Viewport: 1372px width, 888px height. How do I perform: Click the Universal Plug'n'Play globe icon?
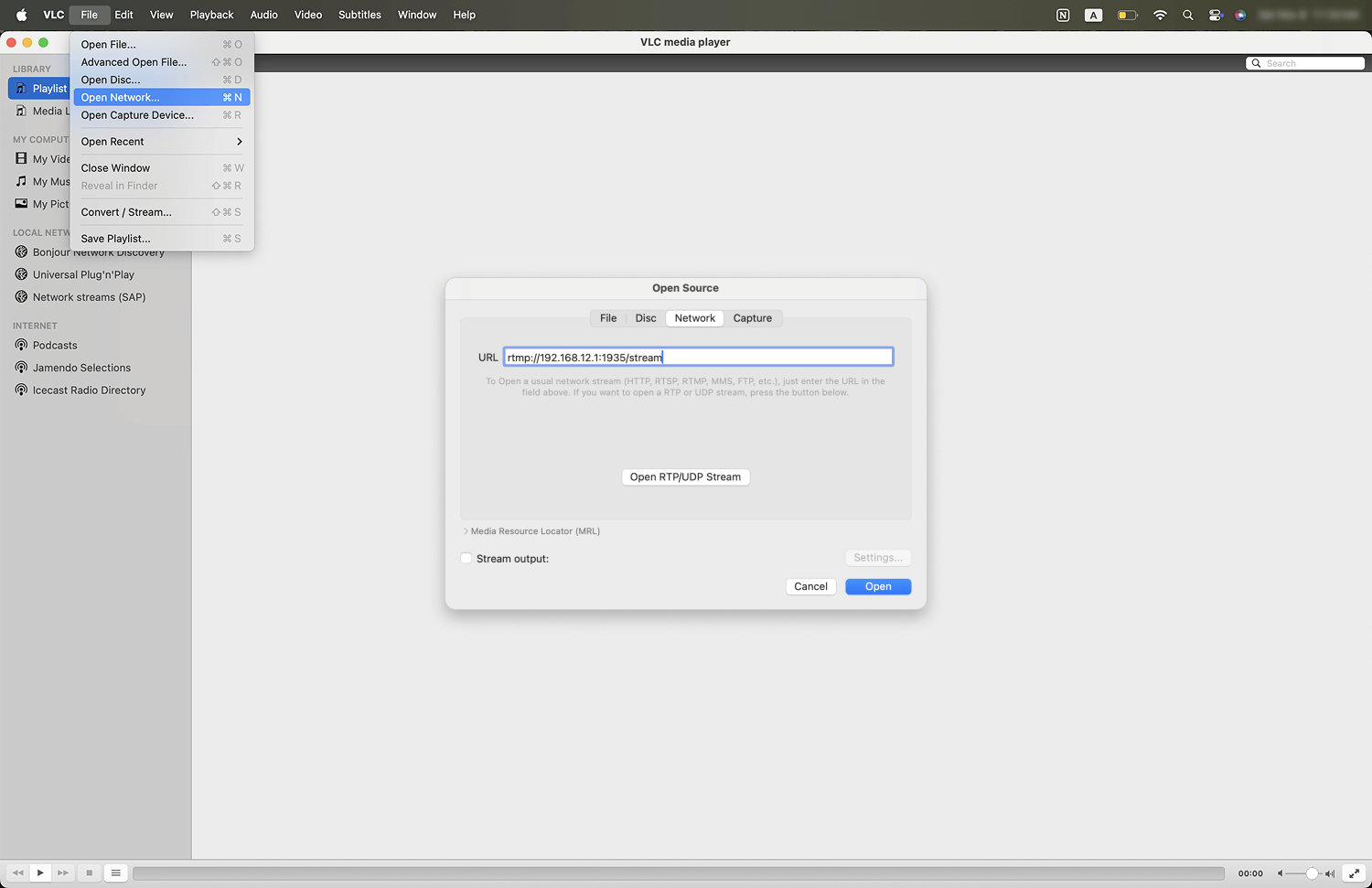[x=21, y=274]
